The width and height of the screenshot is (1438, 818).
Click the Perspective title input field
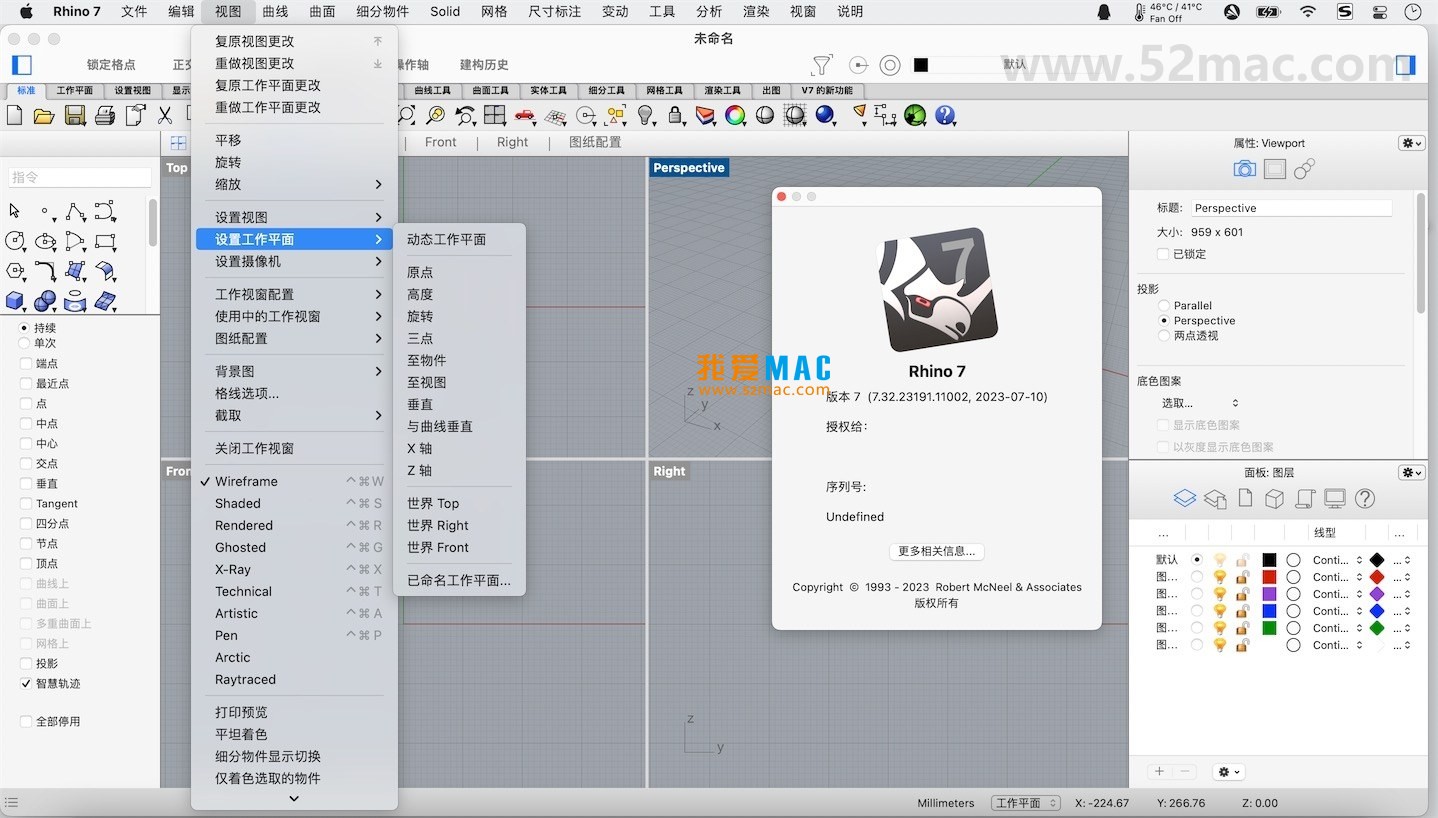point(1290,207)
